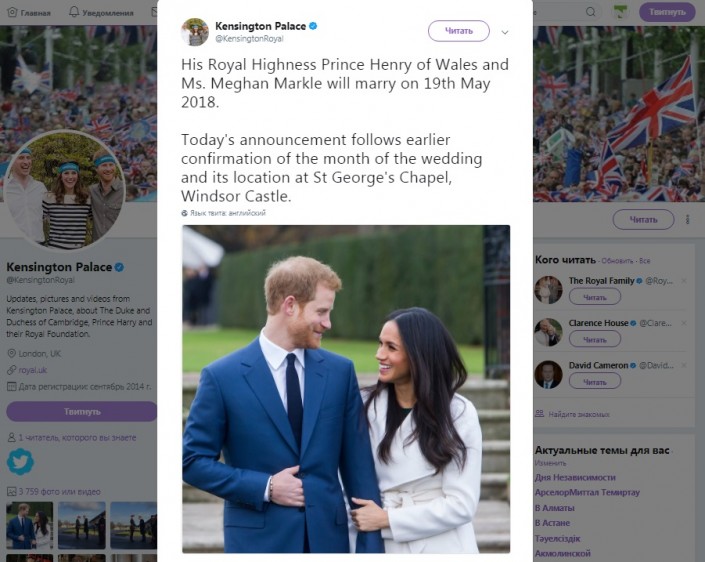This screenshot has width=705, height=562.
Task: Click The Royal Family avatar icon
Action: 548,290
